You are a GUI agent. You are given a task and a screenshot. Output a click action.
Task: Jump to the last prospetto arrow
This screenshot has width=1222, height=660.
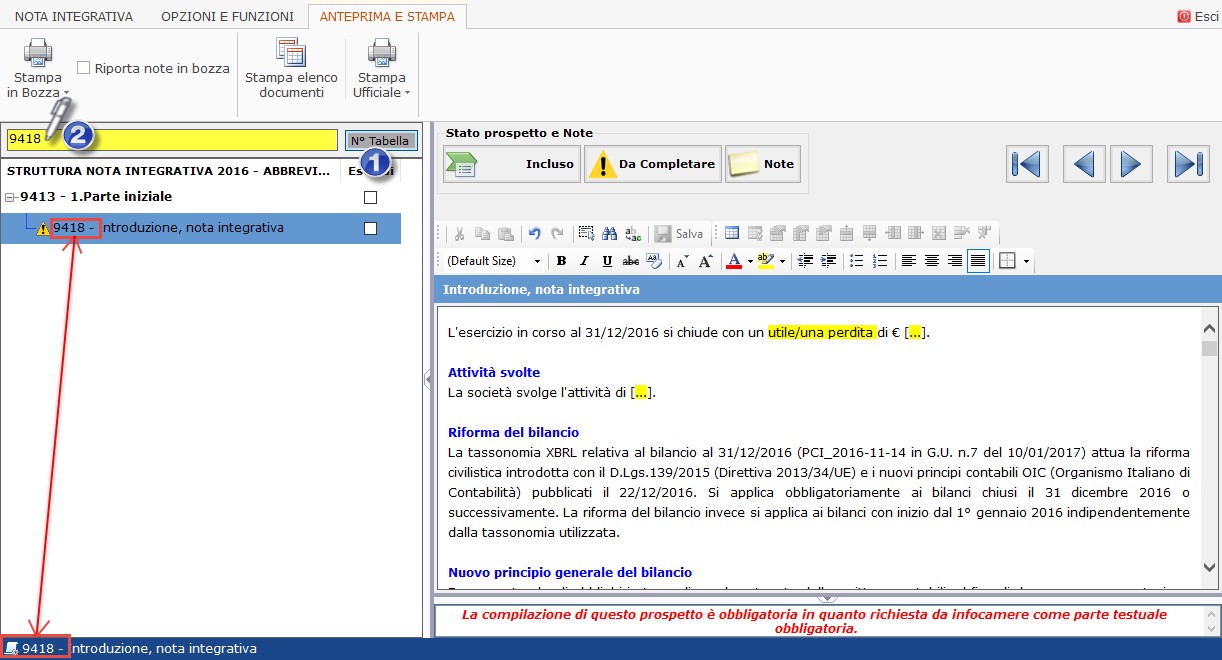1187,163
